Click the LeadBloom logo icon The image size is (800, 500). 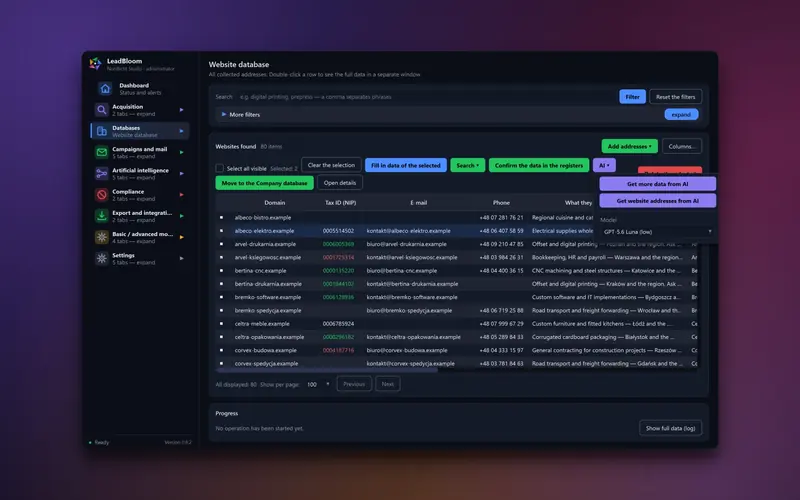[95, 63]
